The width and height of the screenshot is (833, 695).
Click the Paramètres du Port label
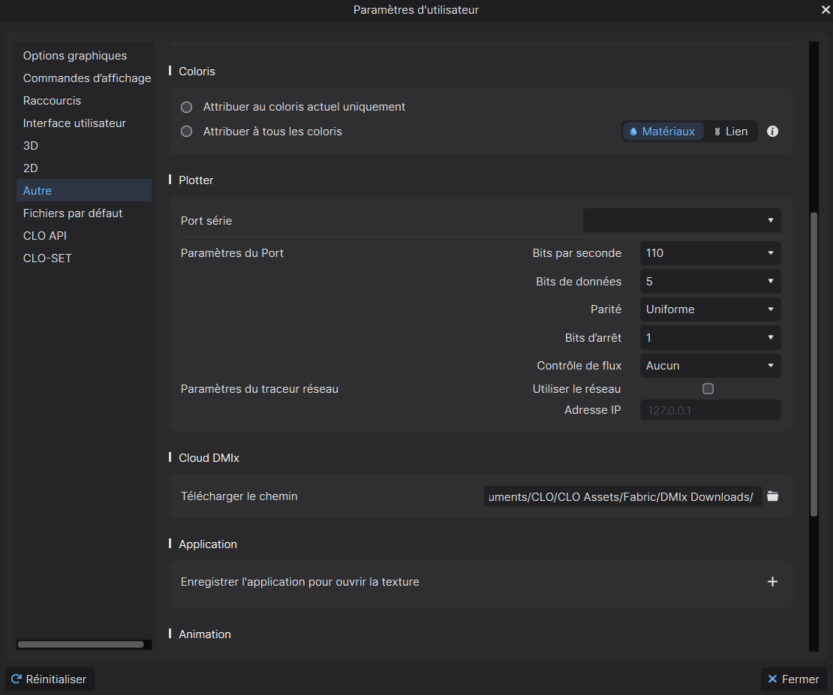[x=232, y=253]
